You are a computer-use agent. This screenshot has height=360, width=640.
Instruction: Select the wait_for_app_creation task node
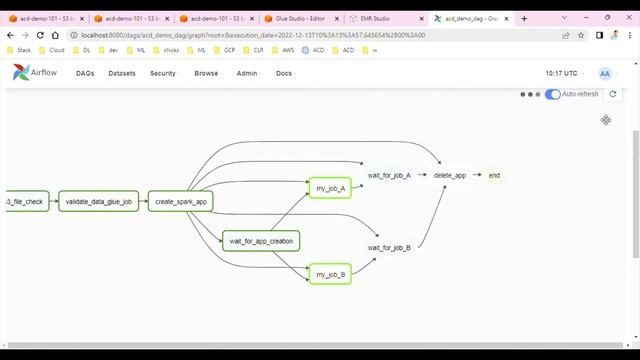tap(261, 241)
